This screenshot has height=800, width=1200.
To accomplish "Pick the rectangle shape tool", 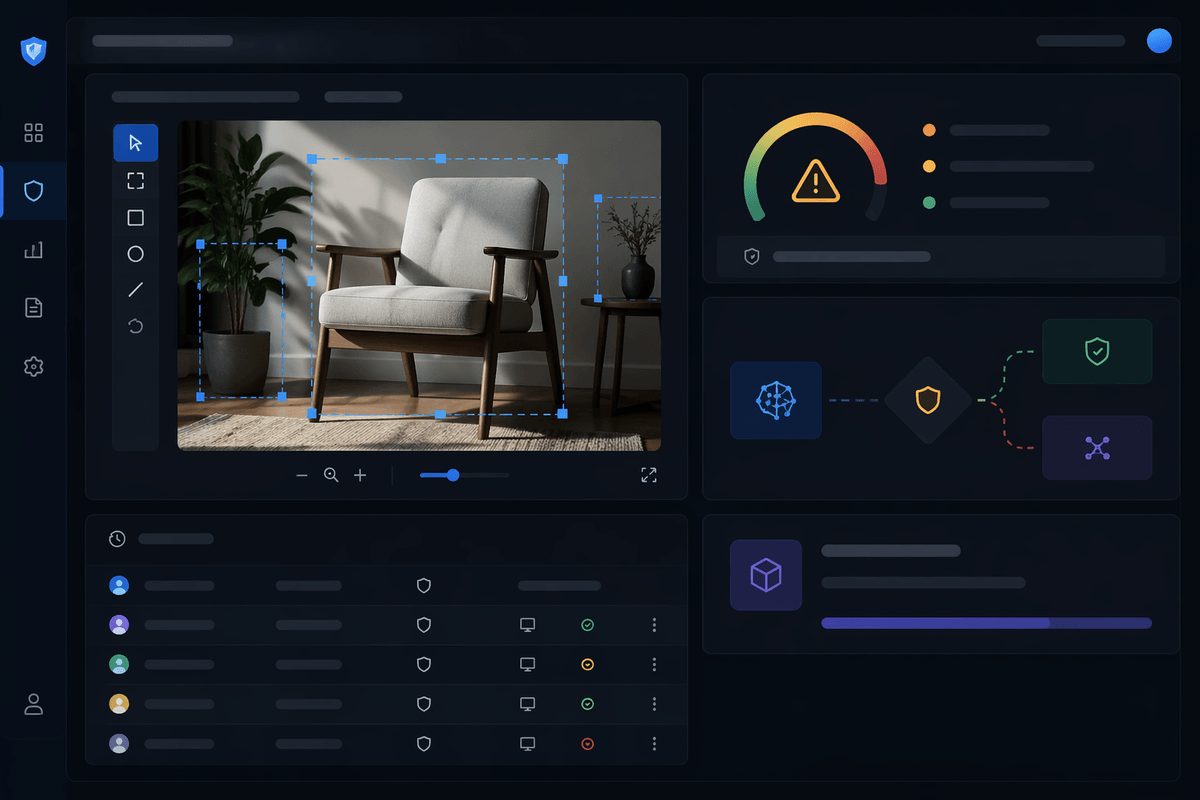I will click(x=136, y=218).
